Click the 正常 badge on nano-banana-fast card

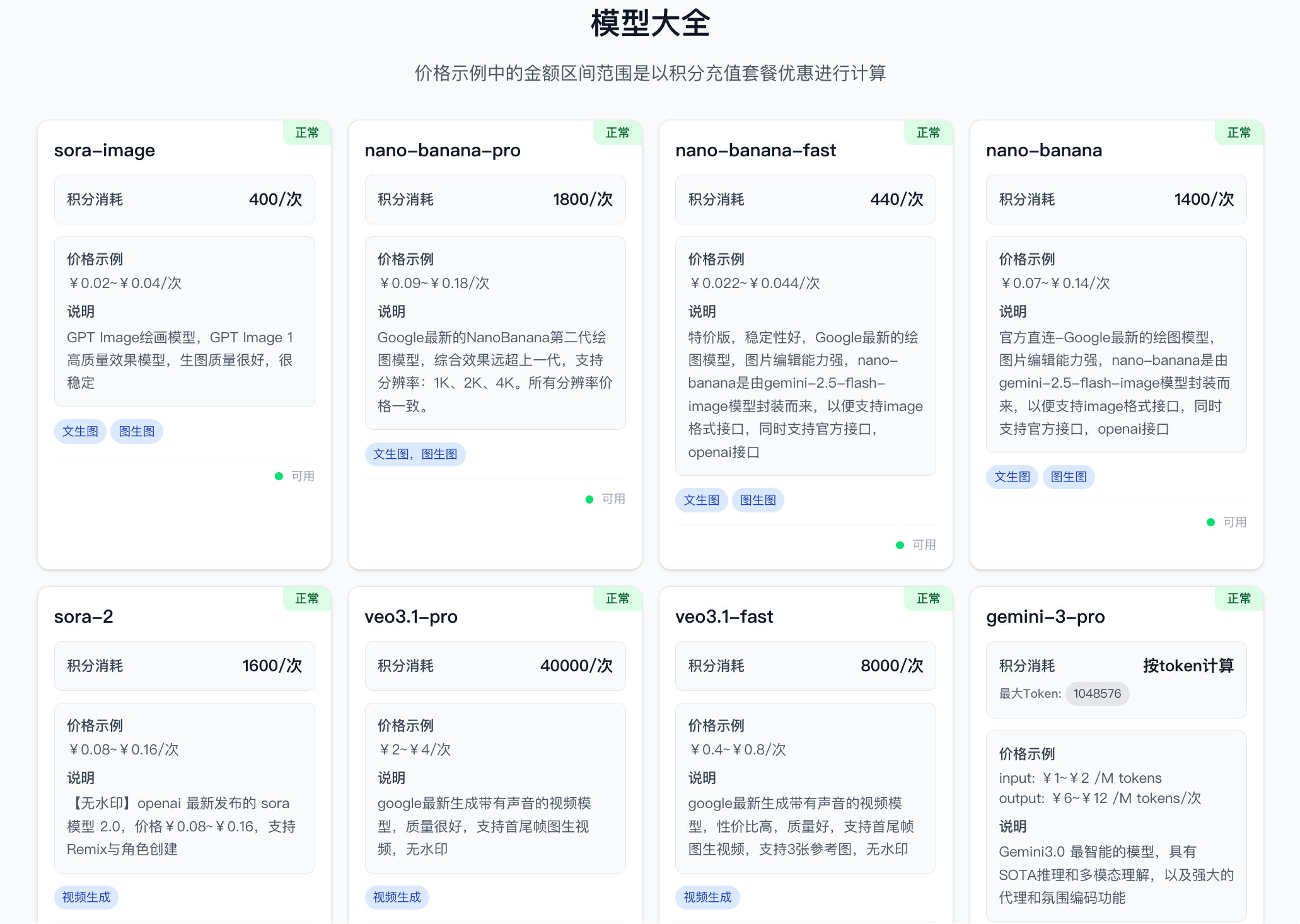point(928,133)
